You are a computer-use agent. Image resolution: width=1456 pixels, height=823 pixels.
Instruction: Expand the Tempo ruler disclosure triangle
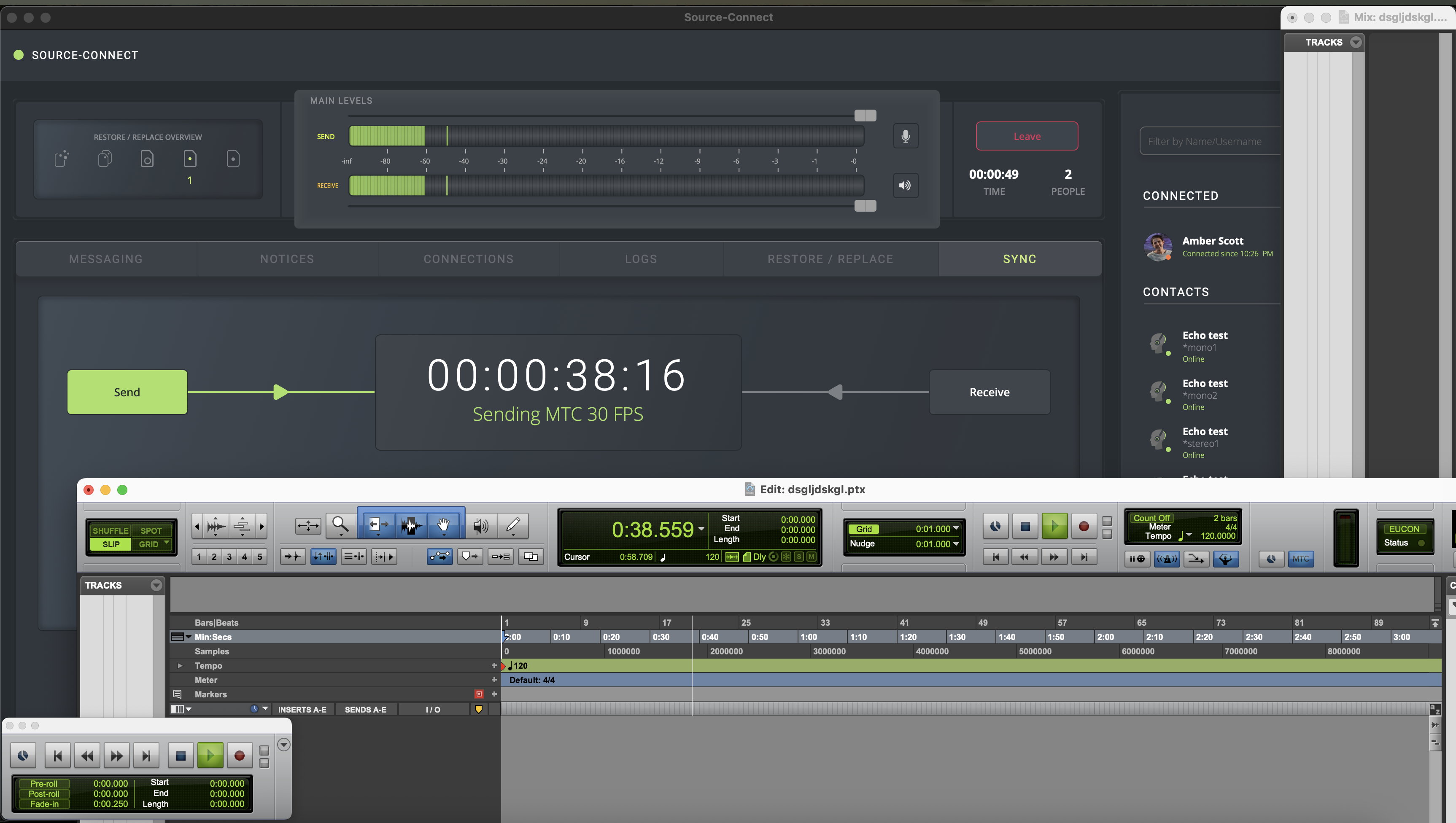(181, 666)
